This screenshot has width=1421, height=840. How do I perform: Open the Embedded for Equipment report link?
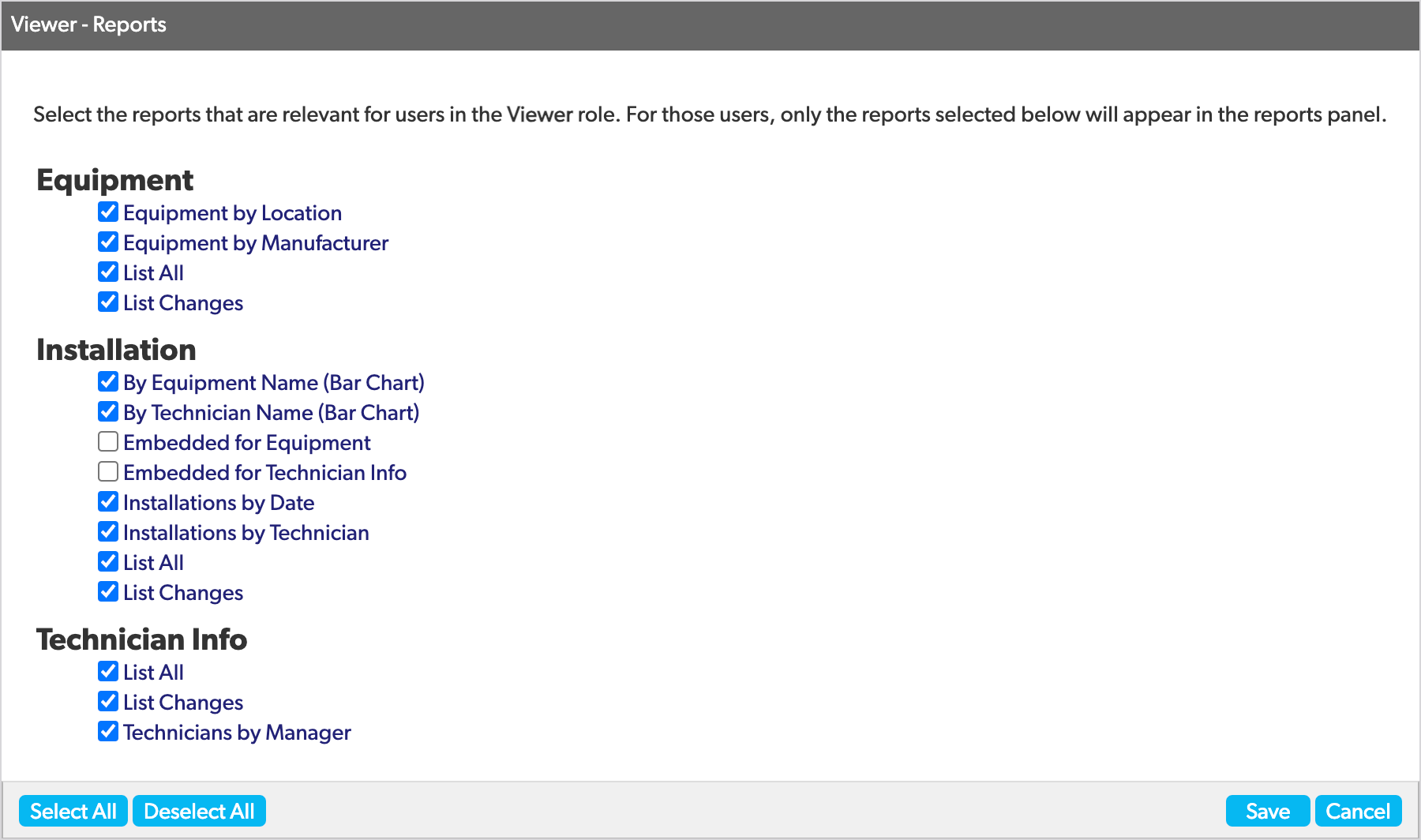[246, 443]
